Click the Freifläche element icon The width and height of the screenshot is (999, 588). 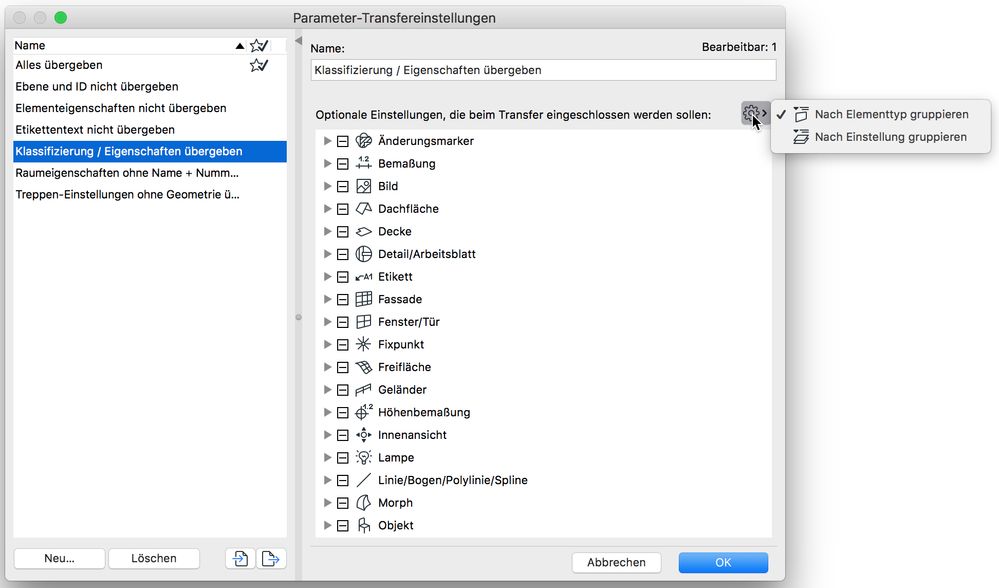[363, 366]
